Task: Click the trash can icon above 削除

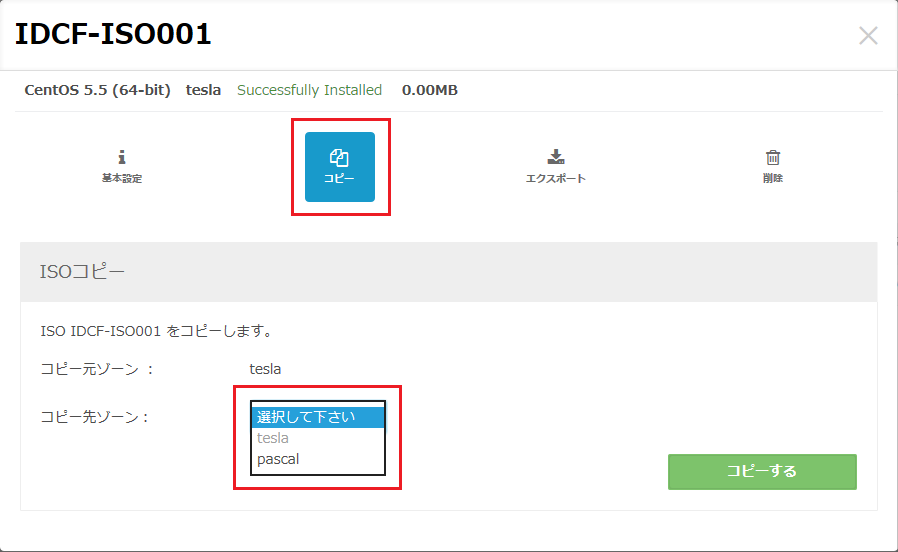Action: point(773,157)
